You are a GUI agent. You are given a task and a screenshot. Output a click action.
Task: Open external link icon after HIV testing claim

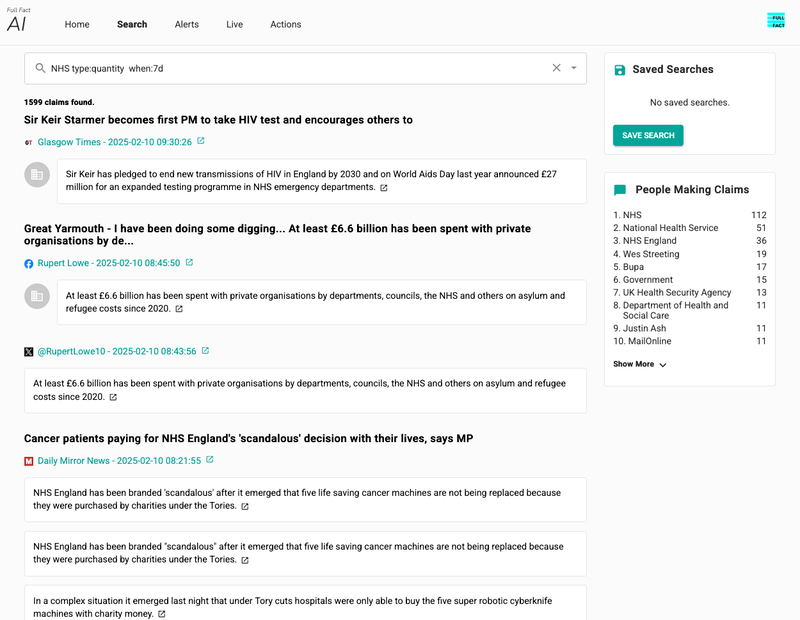(384, 188)
